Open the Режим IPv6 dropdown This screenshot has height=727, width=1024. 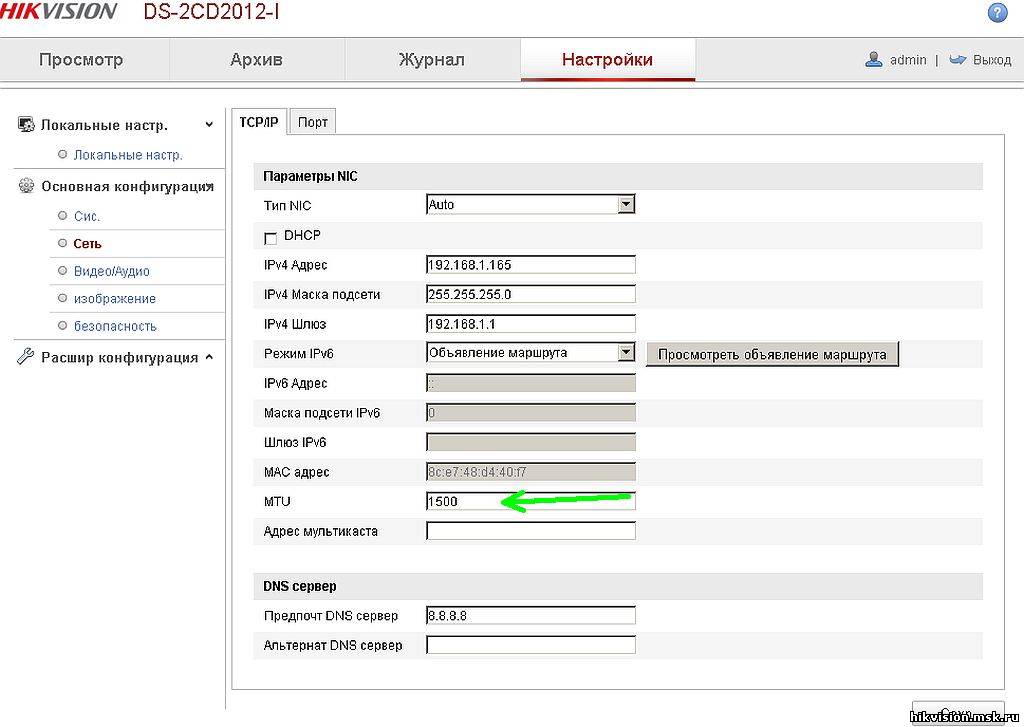point(626,353)
